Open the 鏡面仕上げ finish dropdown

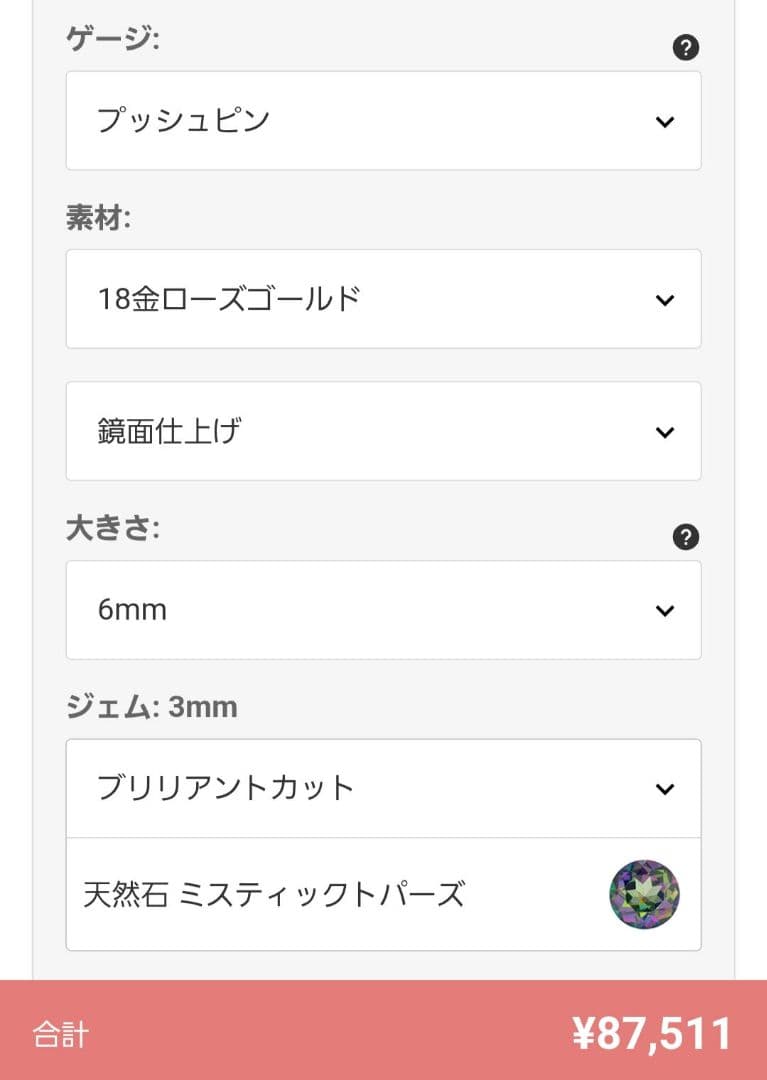[x=383, y=431]
